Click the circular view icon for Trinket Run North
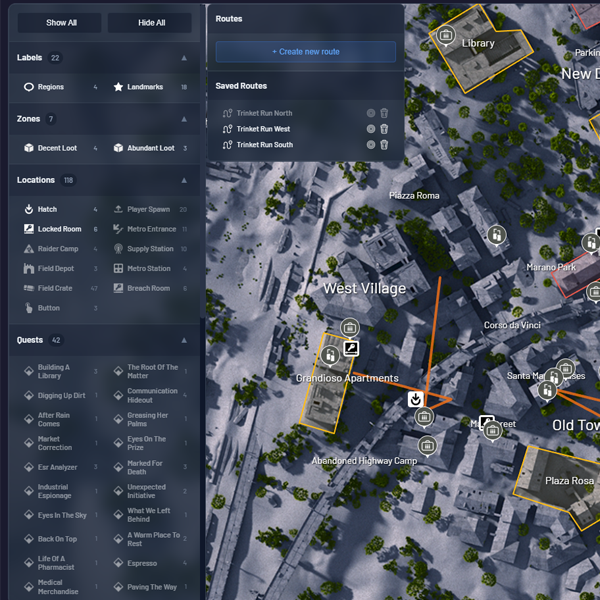This screenshot has width=600, height=600. point(370,113)
